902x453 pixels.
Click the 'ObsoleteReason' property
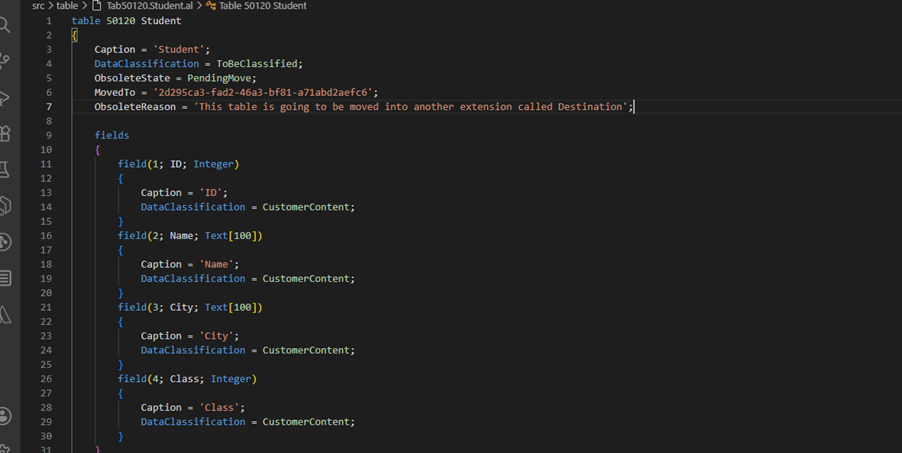(135, 106)
